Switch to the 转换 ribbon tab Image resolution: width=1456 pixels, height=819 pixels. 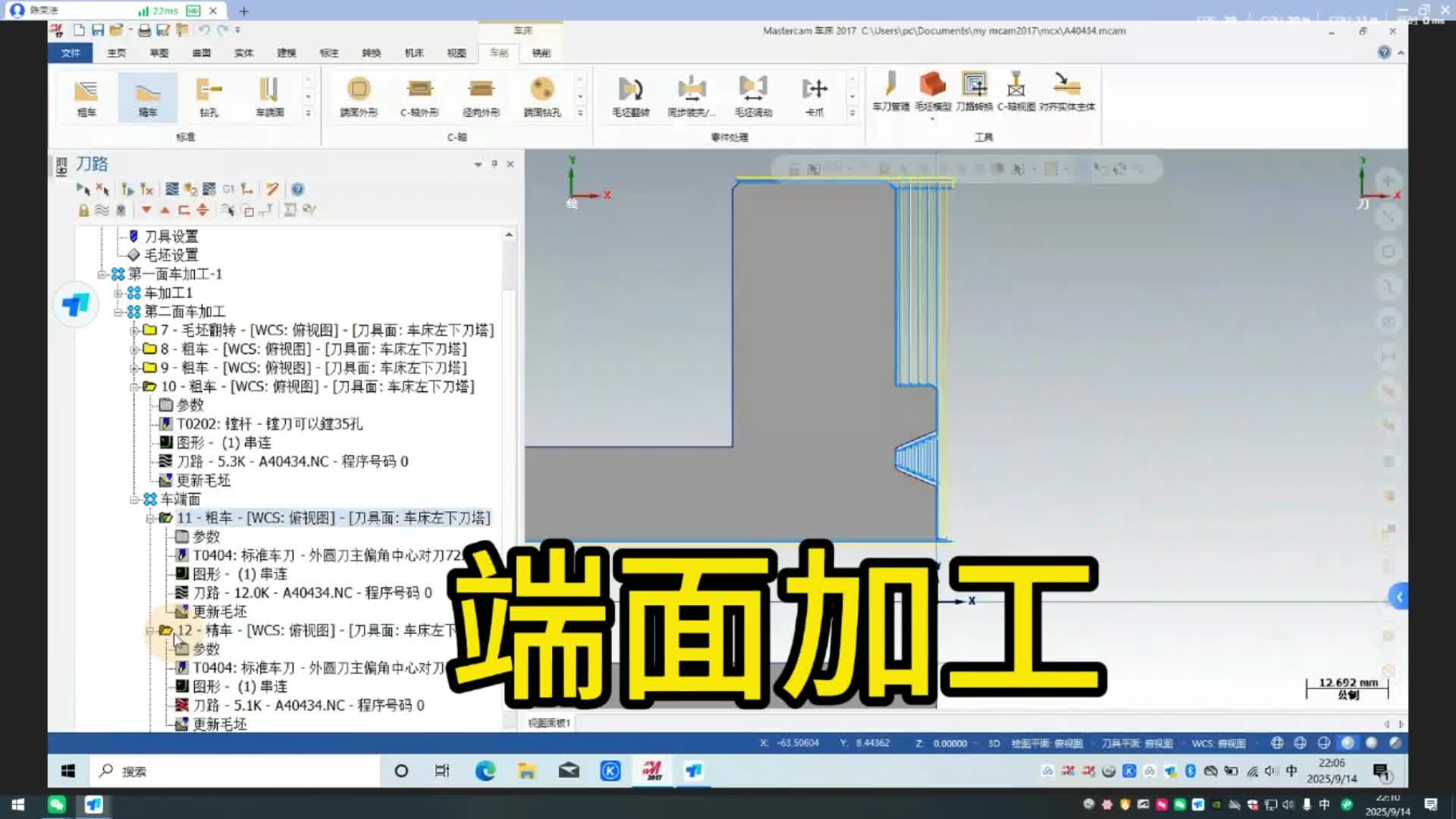[x=371, y=53]
